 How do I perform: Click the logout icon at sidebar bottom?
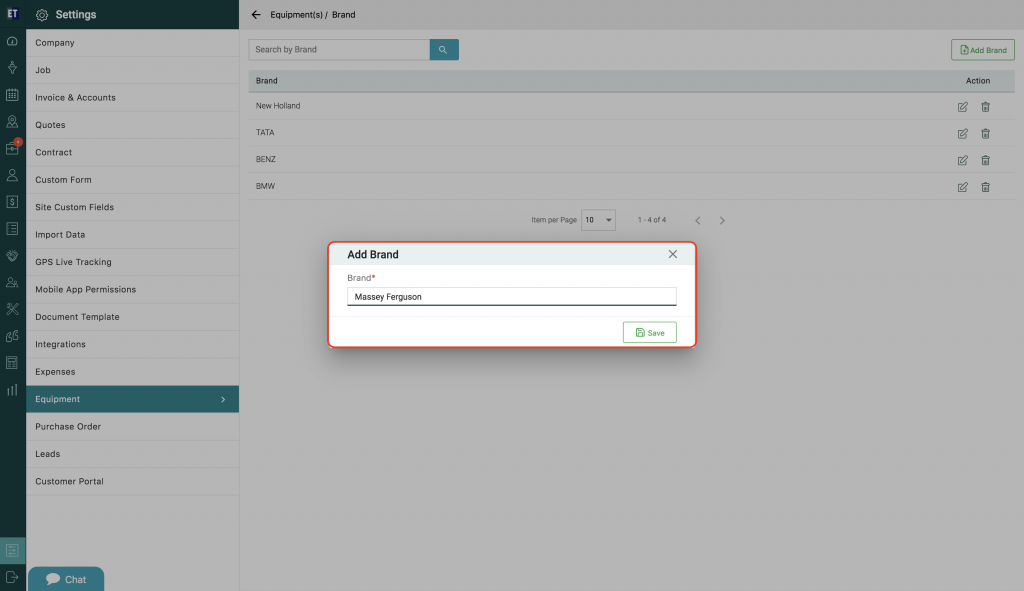click(x=12, y=577)
